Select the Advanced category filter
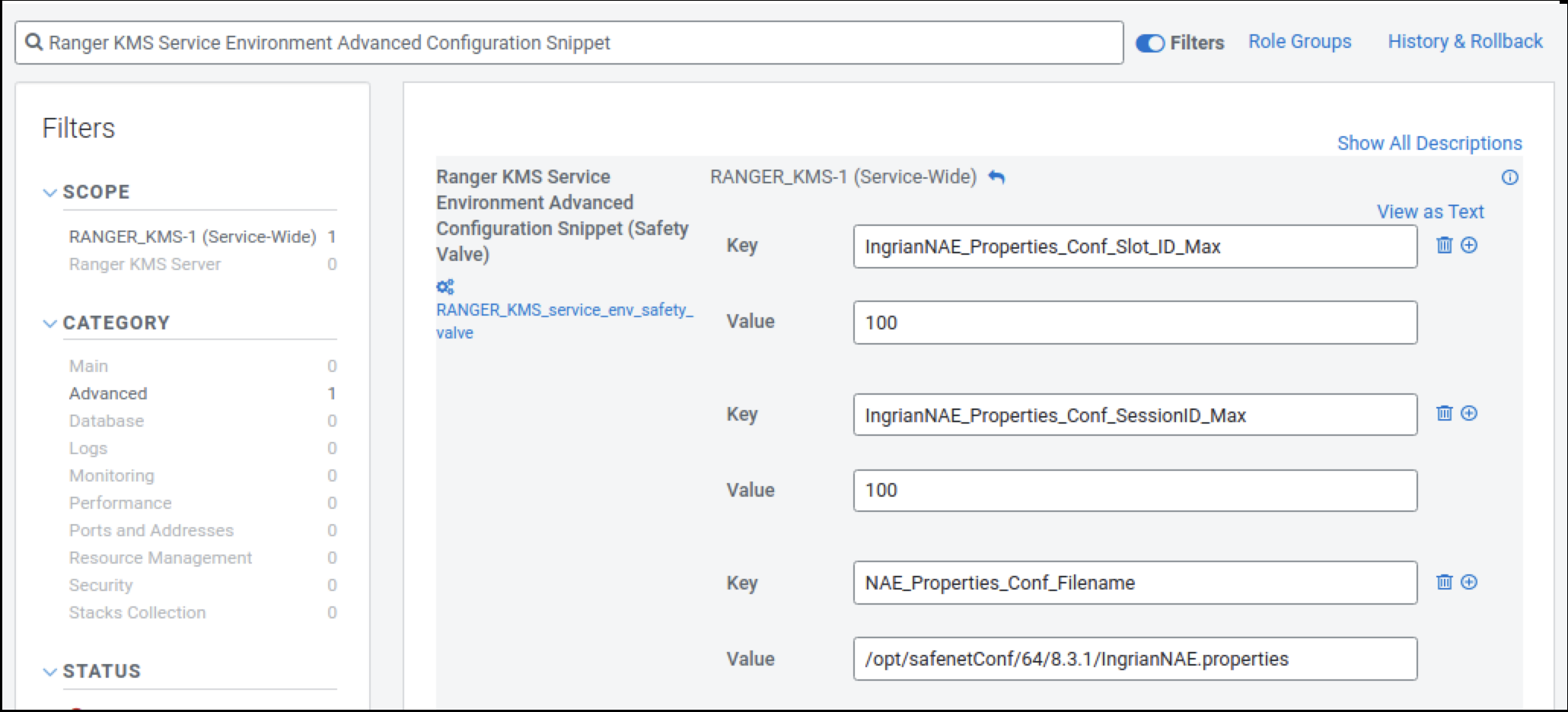The image size is (1568, 712). pyautogui.click(x=108, y=393)
